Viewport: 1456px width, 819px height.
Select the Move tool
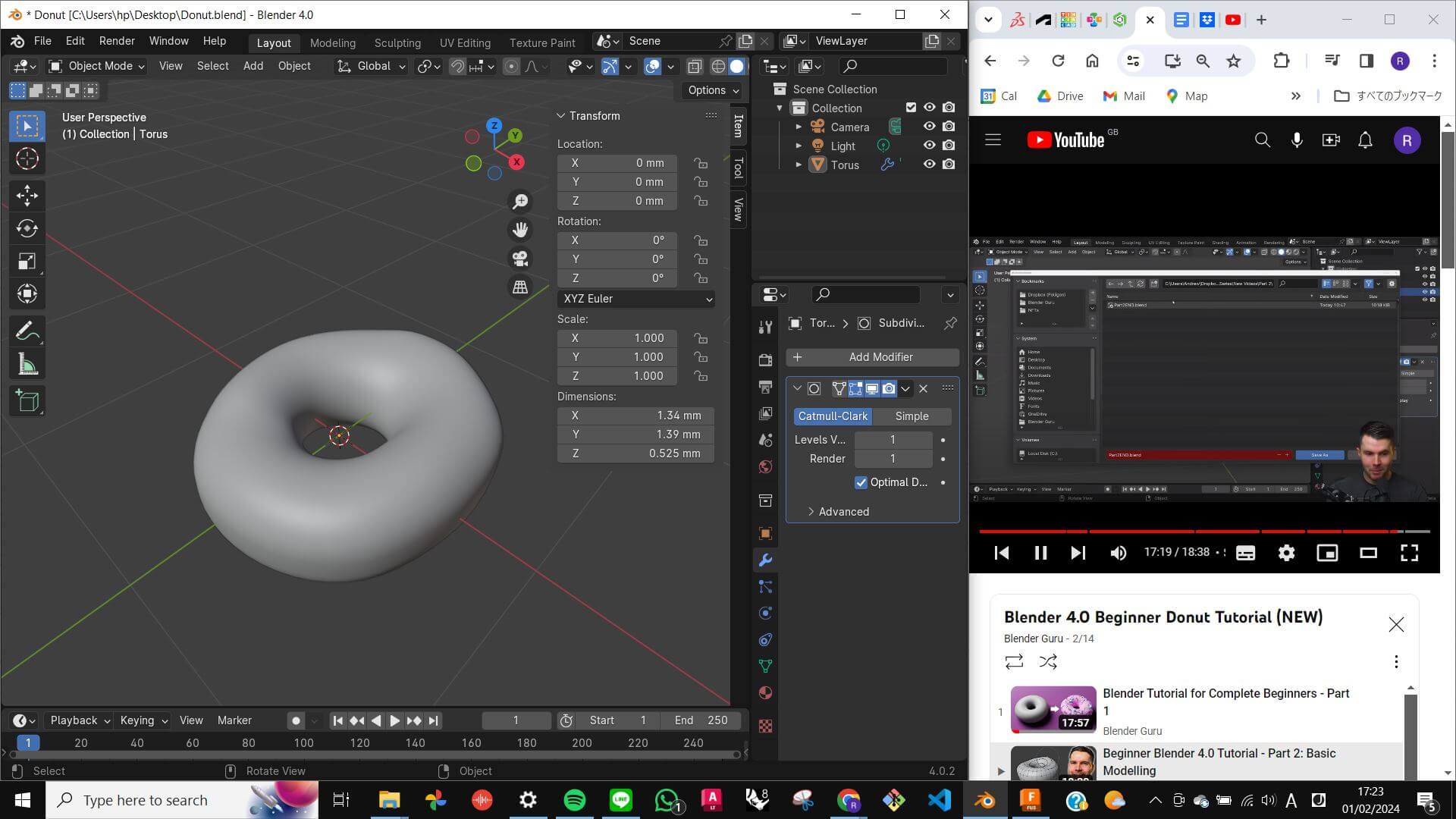point(27,196)
